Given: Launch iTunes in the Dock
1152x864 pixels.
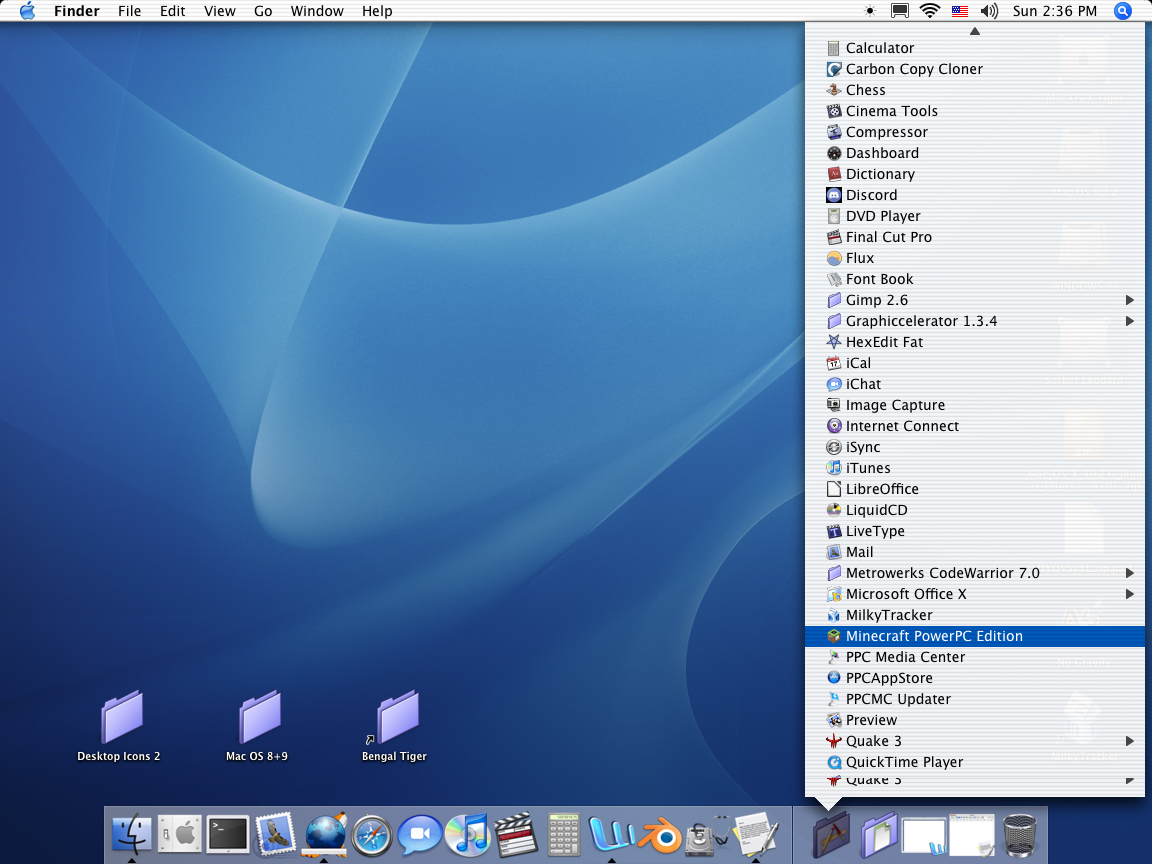Looking at the screenshot, I should [466, 834].
